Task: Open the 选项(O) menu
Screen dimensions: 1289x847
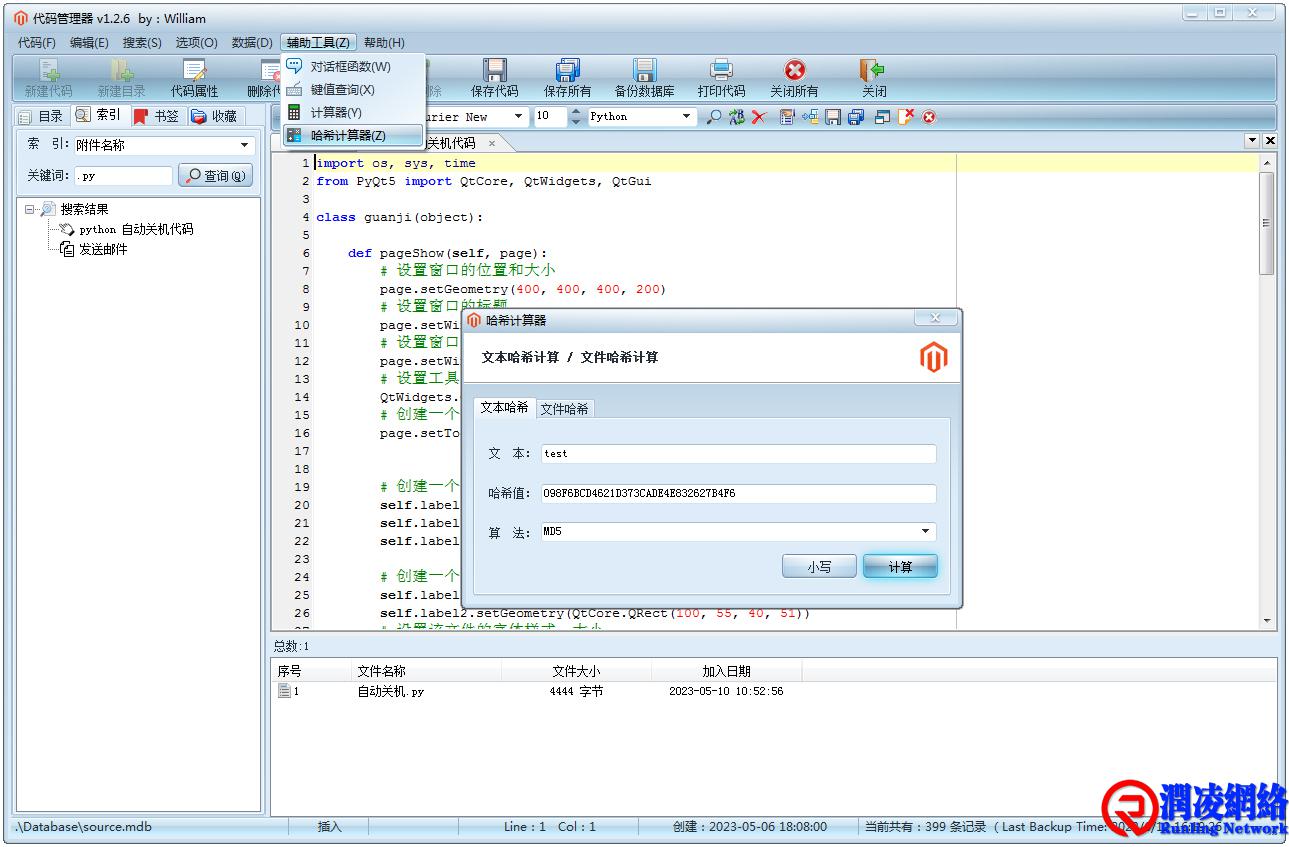Action: pos(196,42)
